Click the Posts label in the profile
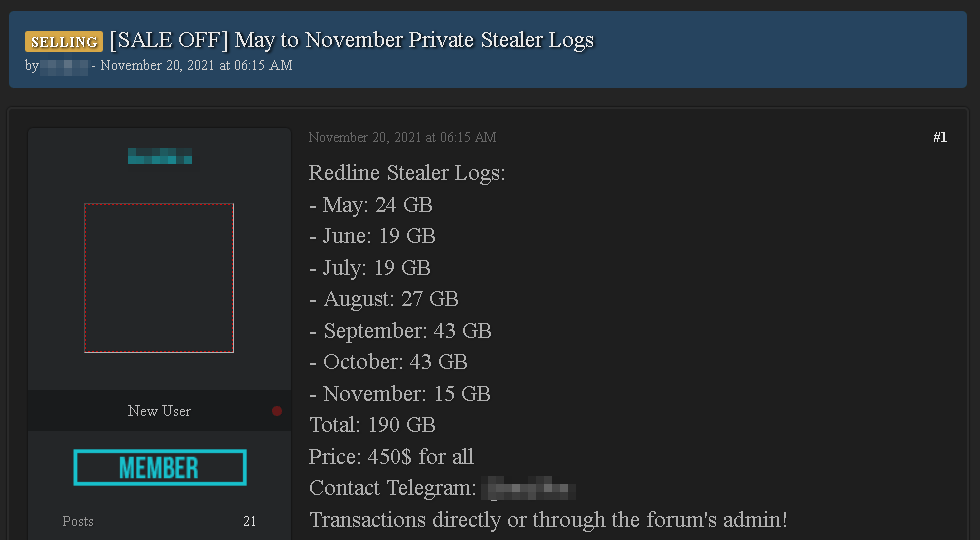The image size is (980, 540). pyautogui.click(x=78, y=521)
